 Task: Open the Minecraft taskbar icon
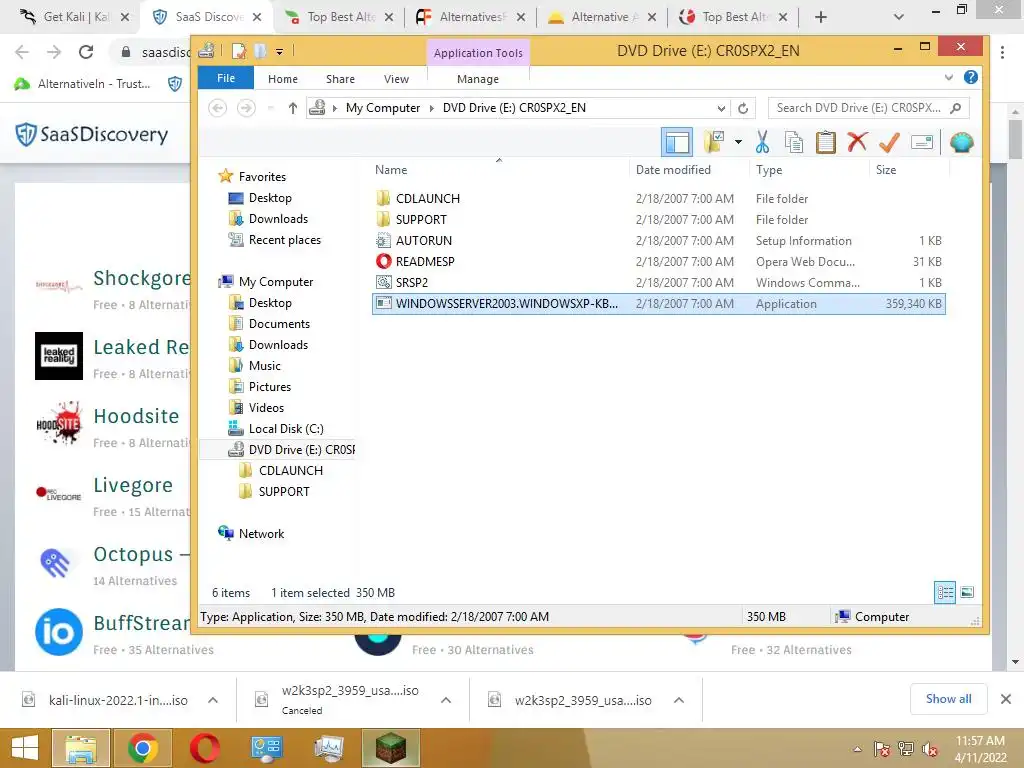click(x=390, y=748)
